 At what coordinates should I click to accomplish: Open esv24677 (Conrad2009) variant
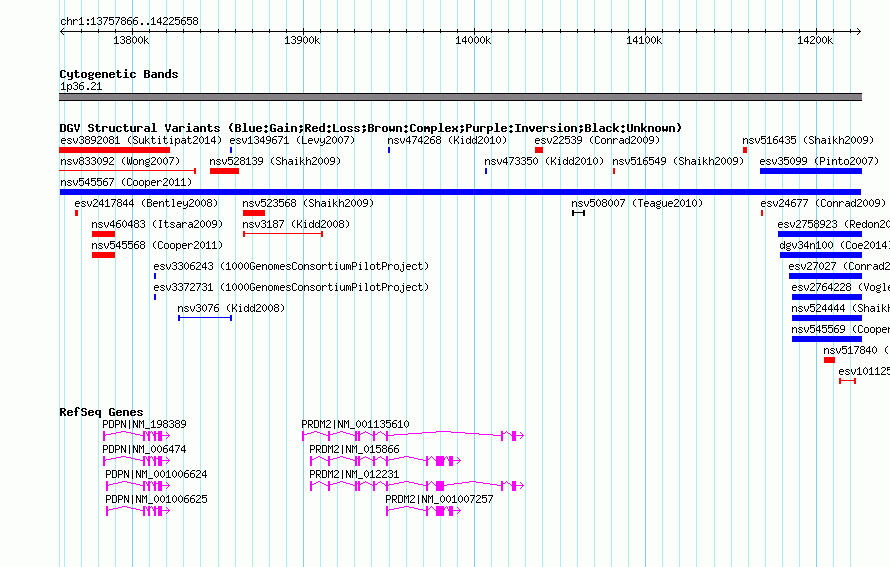[x=823, y=203]
